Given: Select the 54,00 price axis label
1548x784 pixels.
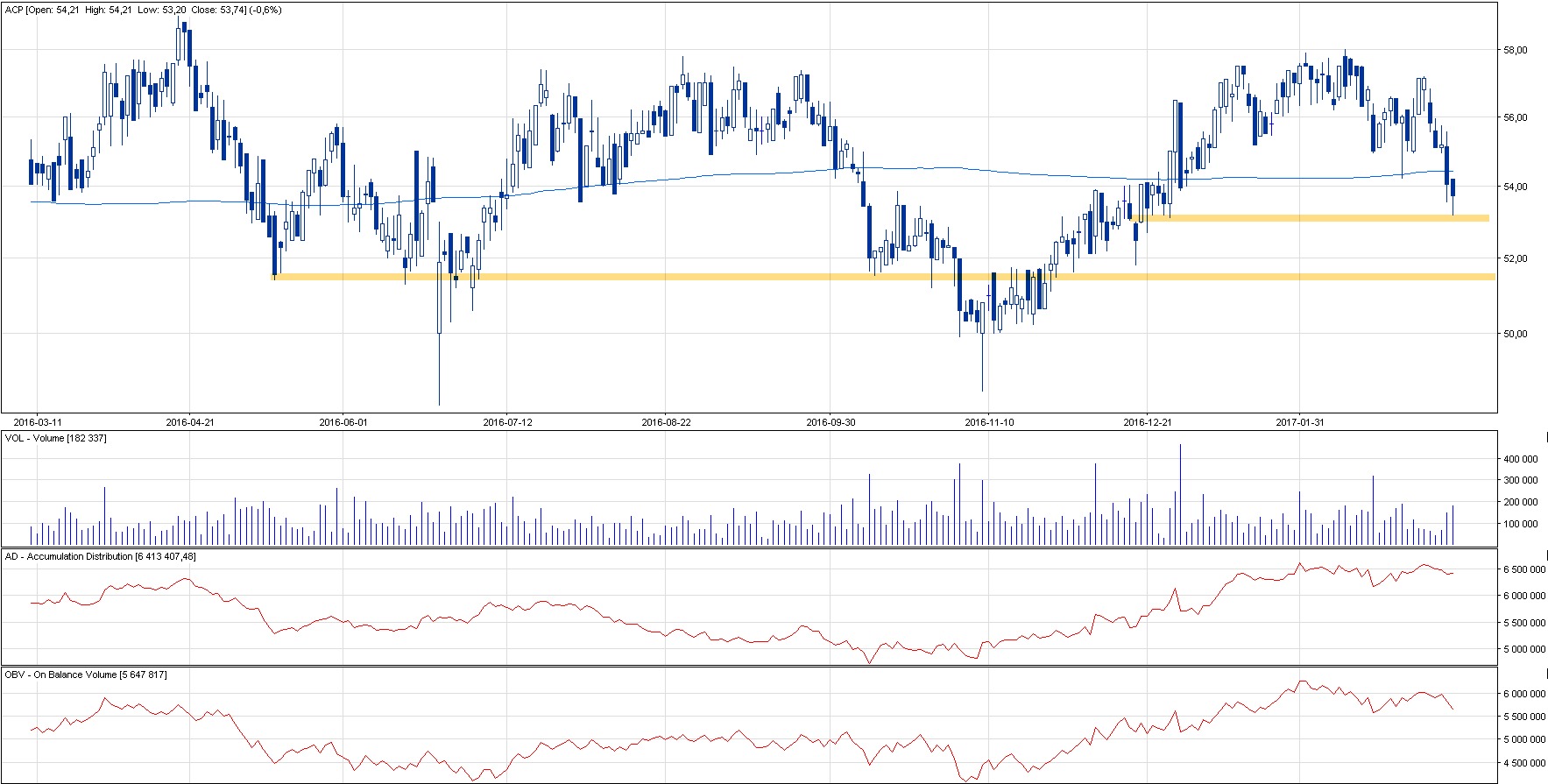Looking at the screenshot, I should coord(1516,187).
